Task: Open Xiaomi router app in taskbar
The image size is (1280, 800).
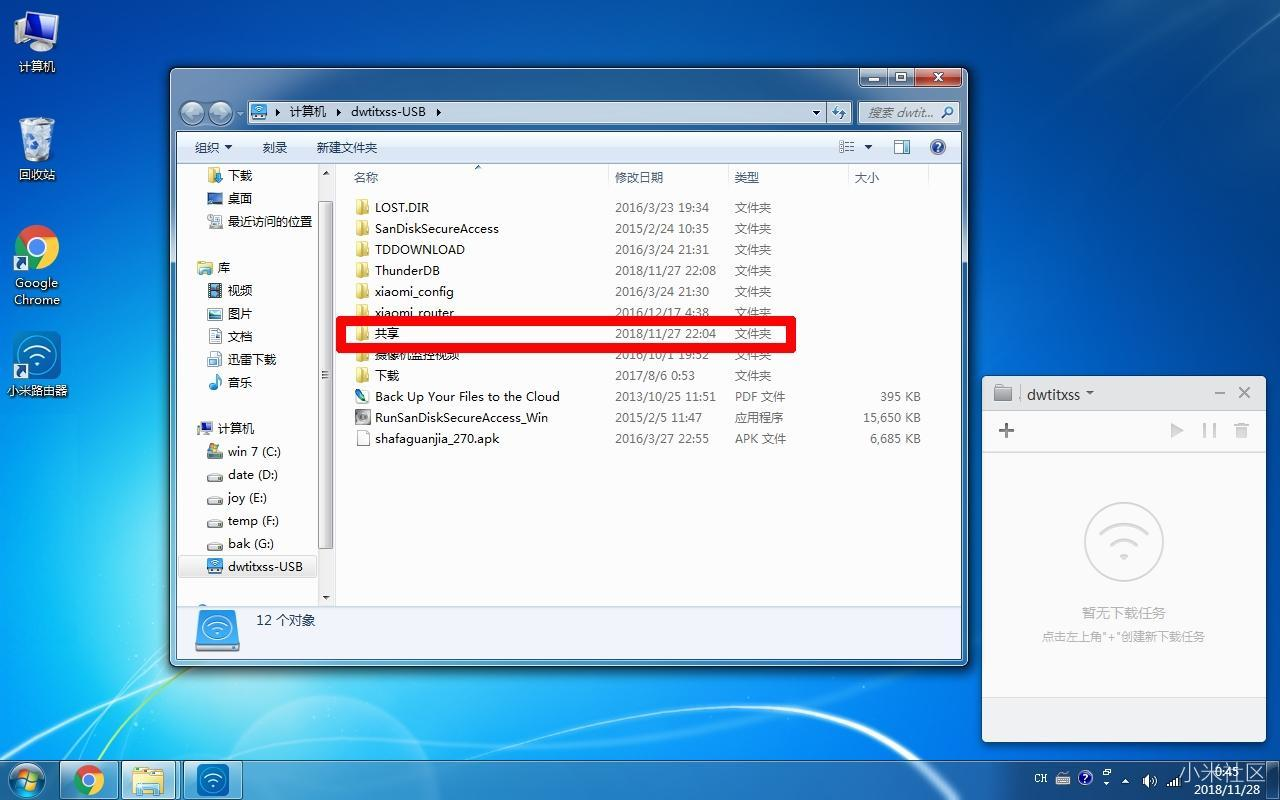Action: (x=212, y=780)
